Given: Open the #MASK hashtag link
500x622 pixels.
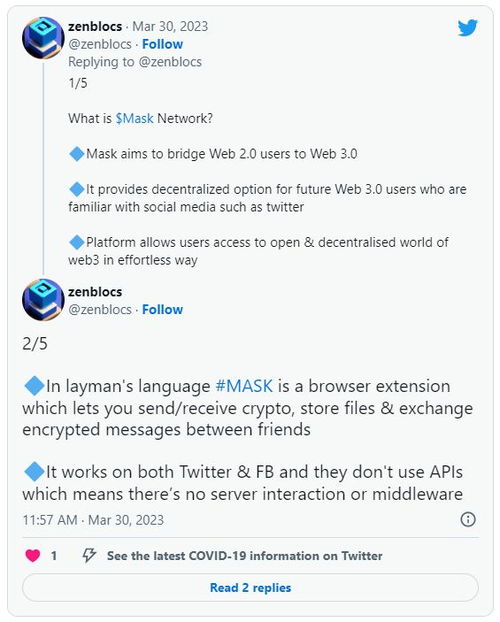Looking at the screenshot, I should coord(244,386).
